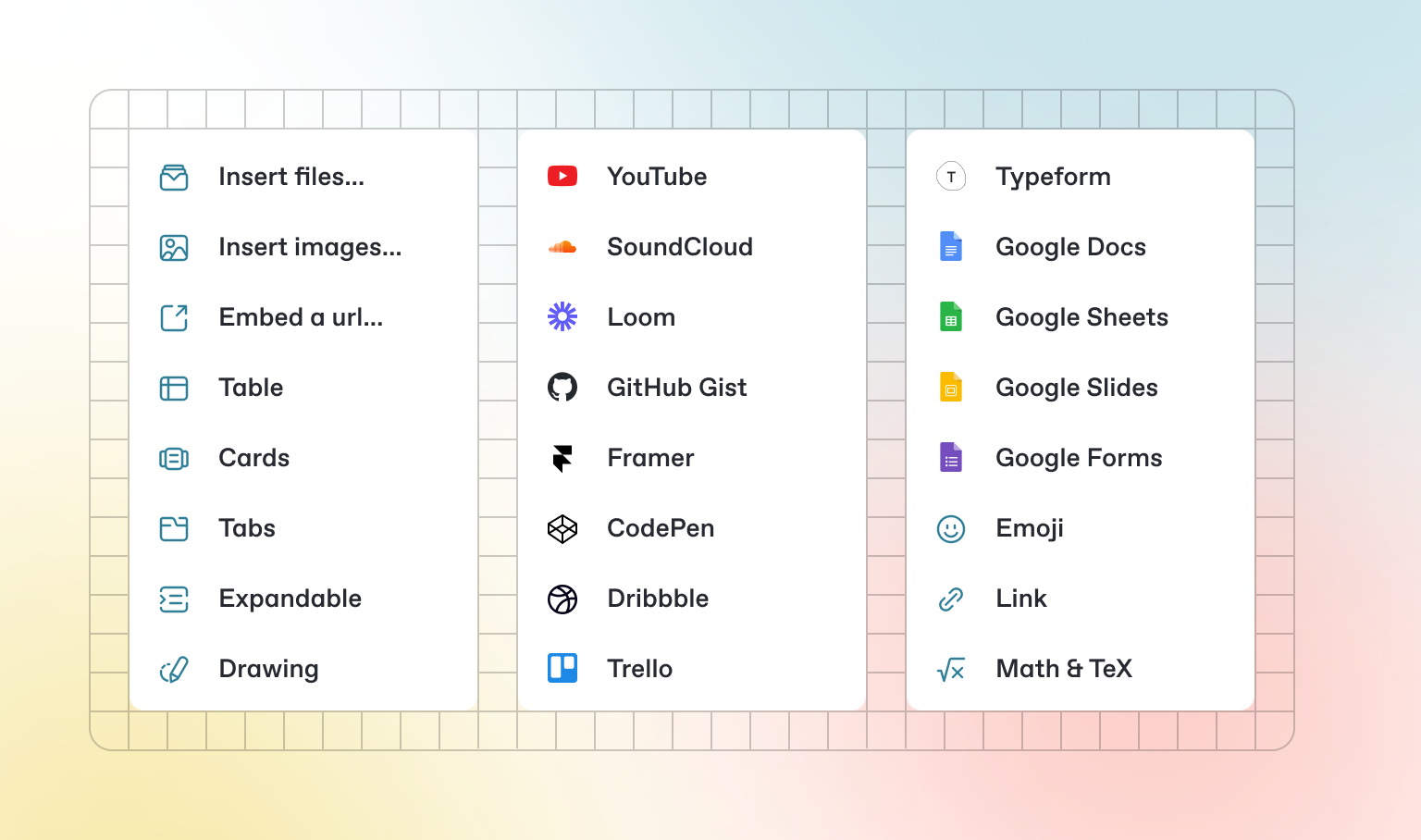This screenshot has height=840, width=1421.
Task: Click the Google Sheets green icon
Action: [951, 316]
